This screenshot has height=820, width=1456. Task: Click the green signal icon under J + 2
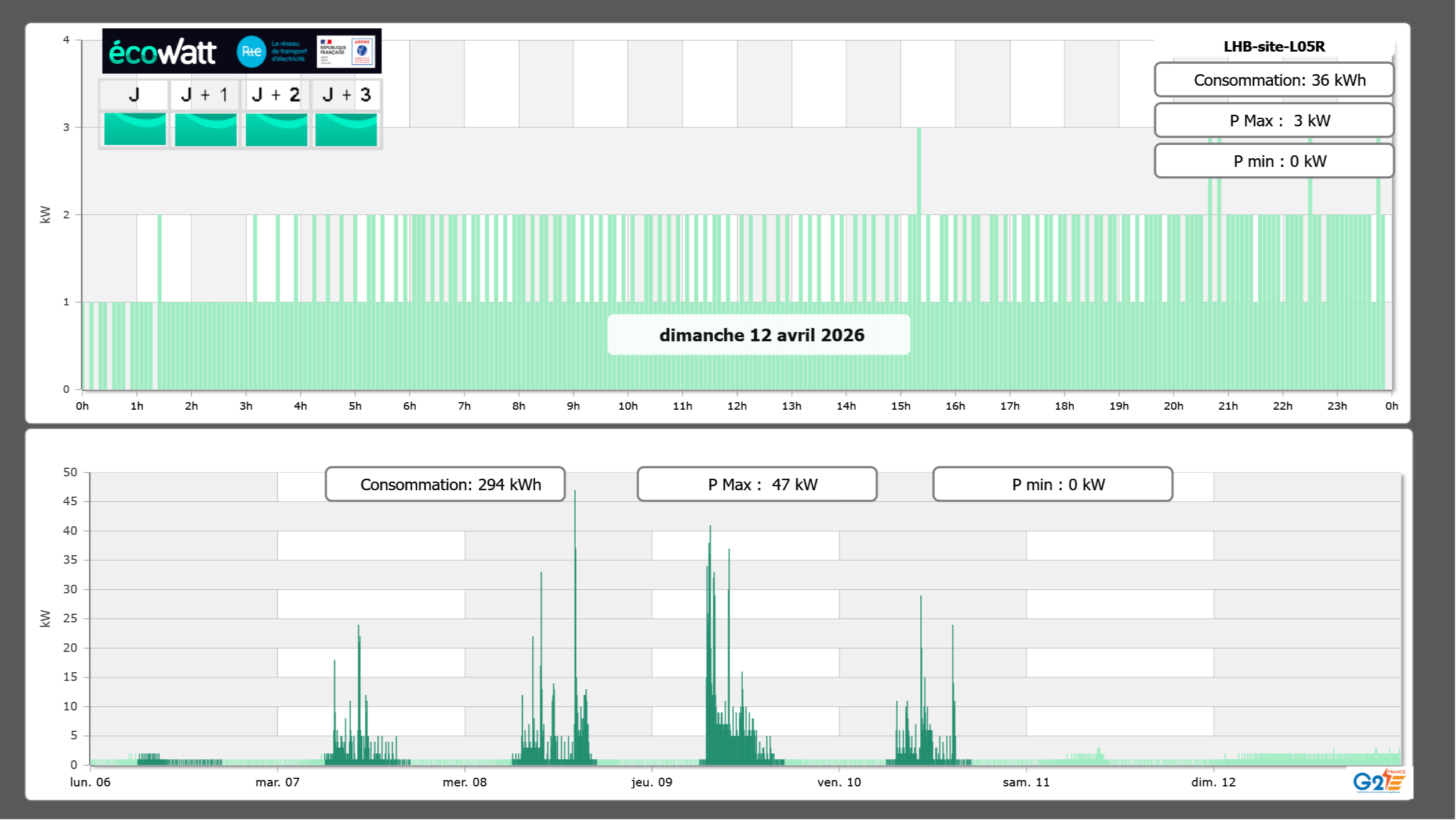276,129
